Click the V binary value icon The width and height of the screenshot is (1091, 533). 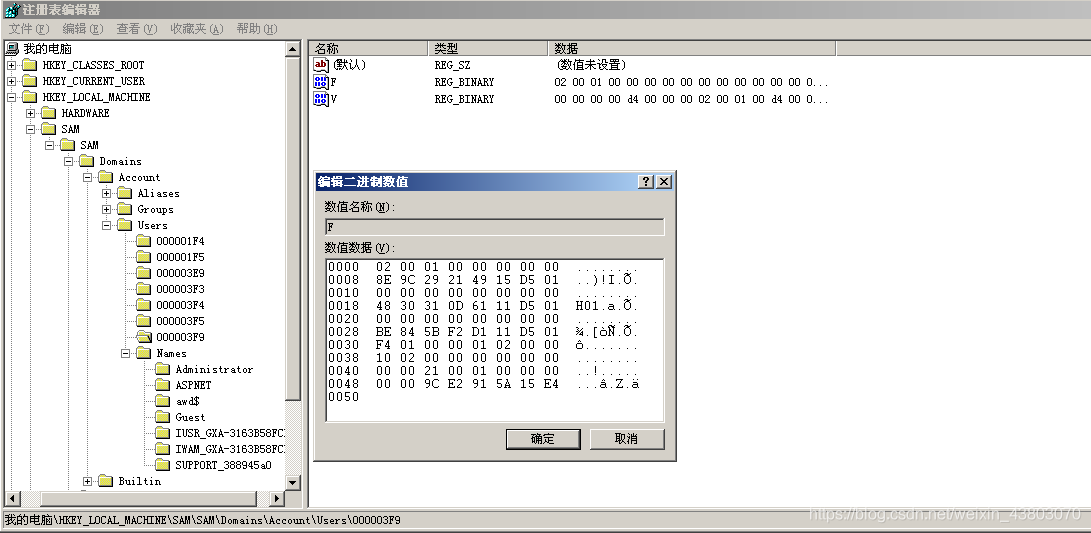(x=321, y=99)
